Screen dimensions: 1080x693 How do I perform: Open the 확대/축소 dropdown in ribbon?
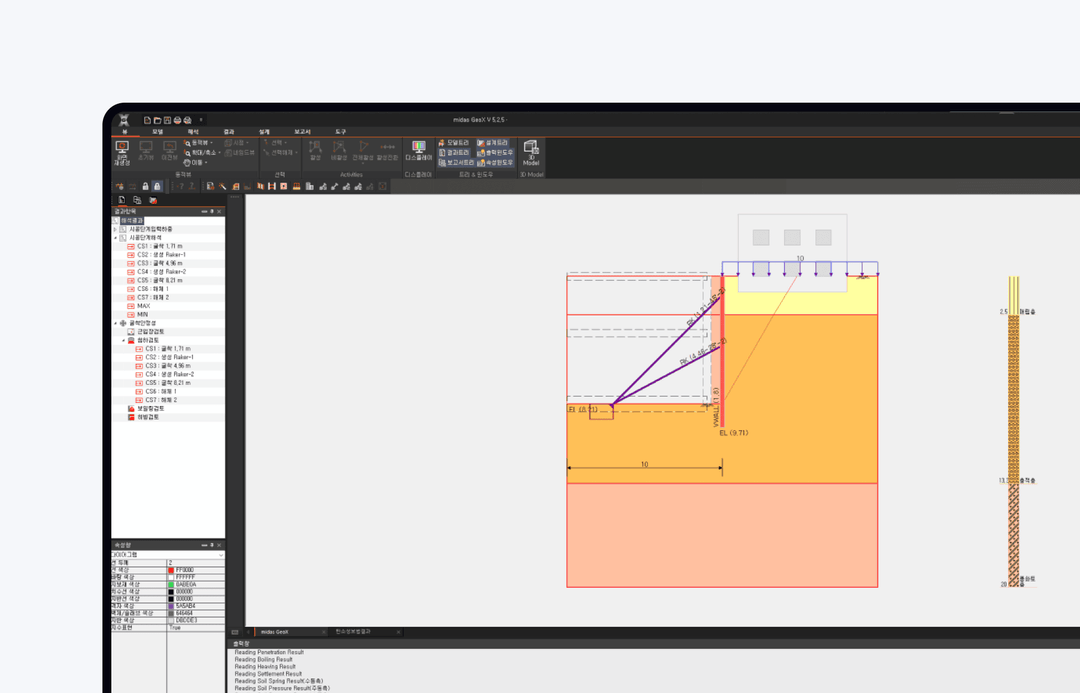[202, 152]
